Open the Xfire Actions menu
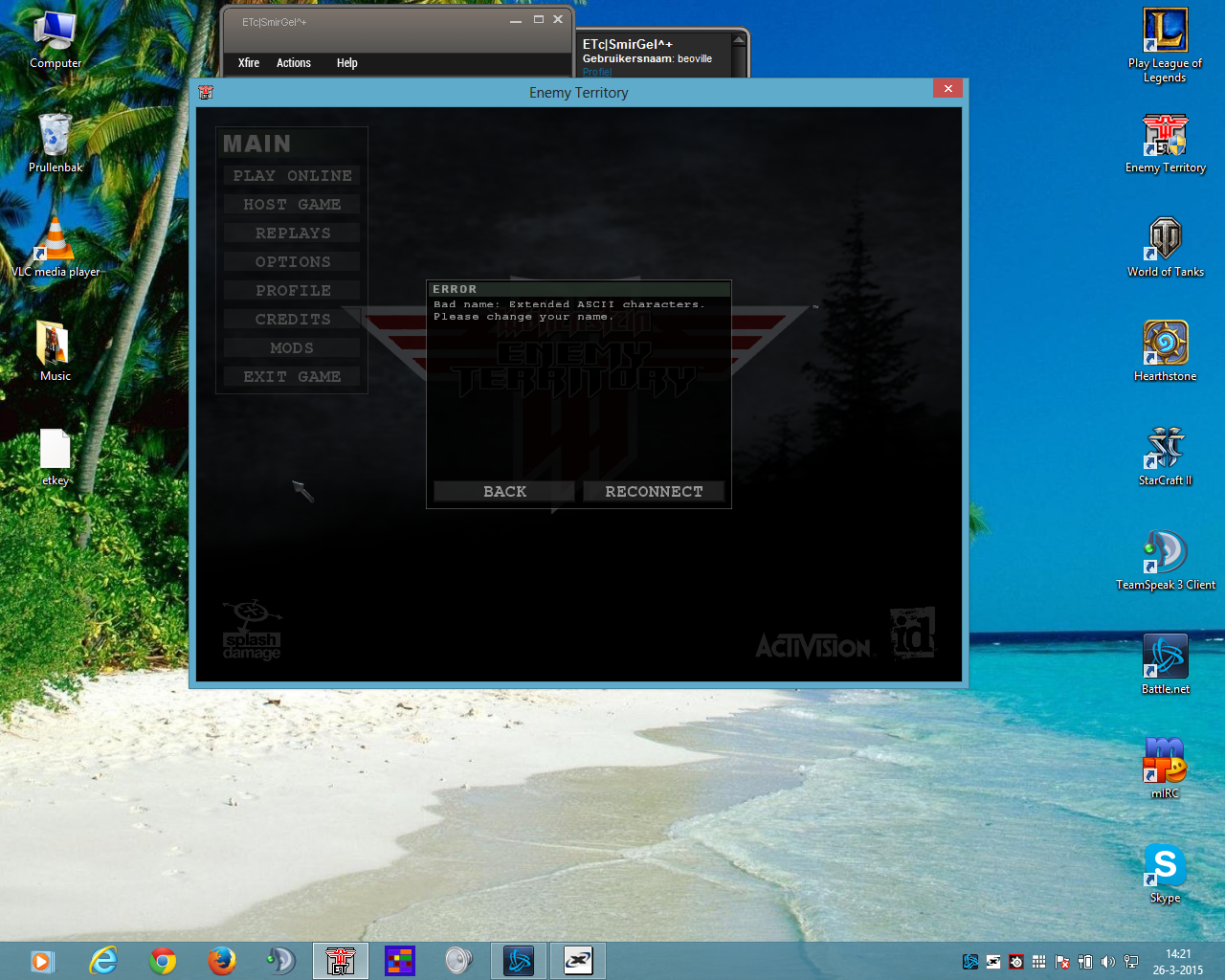 pyautogui.click(x=294, y=63)
